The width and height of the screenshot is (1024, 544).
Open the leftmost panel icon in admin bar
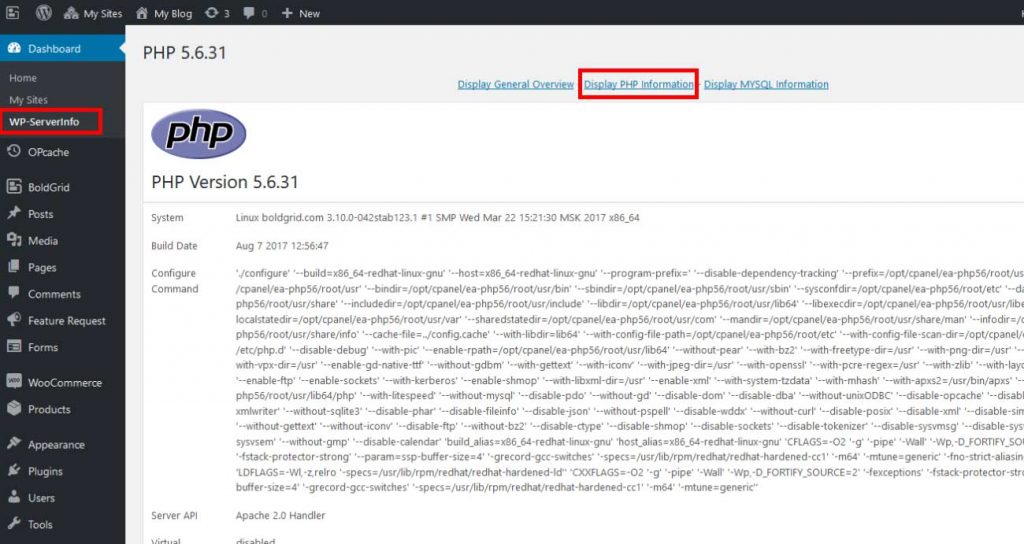pyautogui.click(x=12, y=12)
